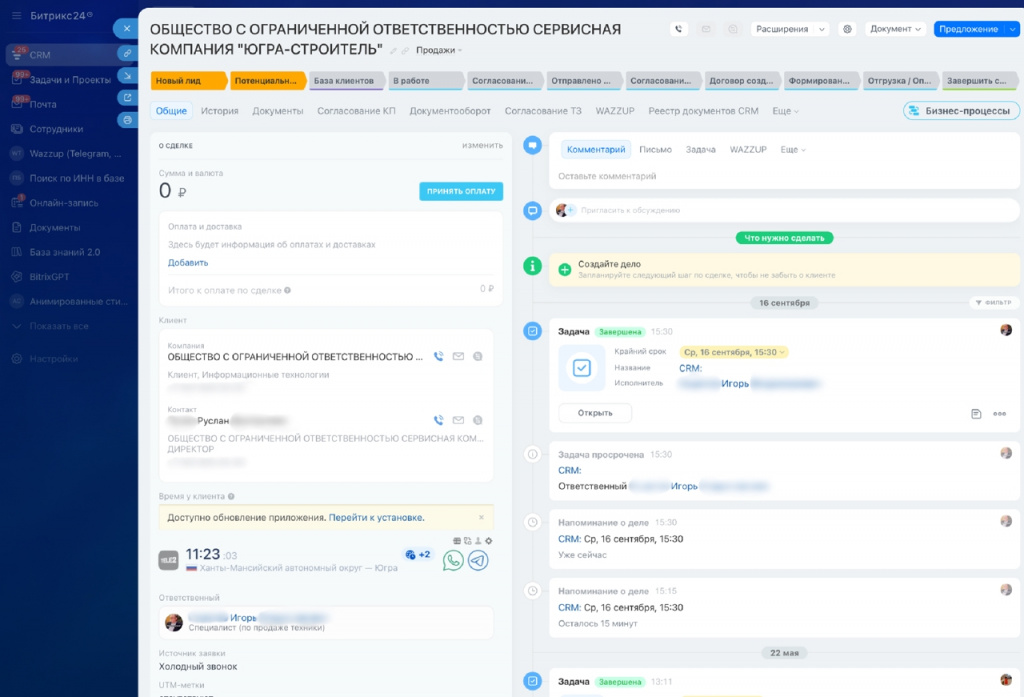
Task: Open WhatsApp chat with client
Action: click(453, 560)
